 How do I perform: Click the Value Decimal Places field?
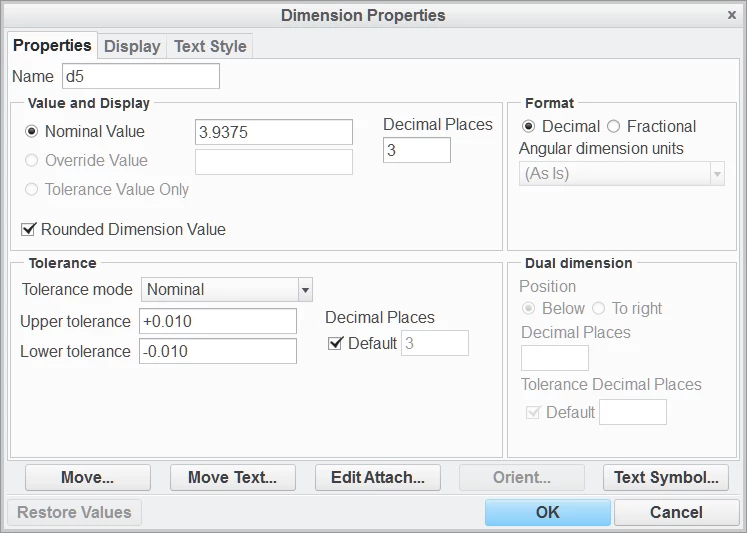[417, 150]
